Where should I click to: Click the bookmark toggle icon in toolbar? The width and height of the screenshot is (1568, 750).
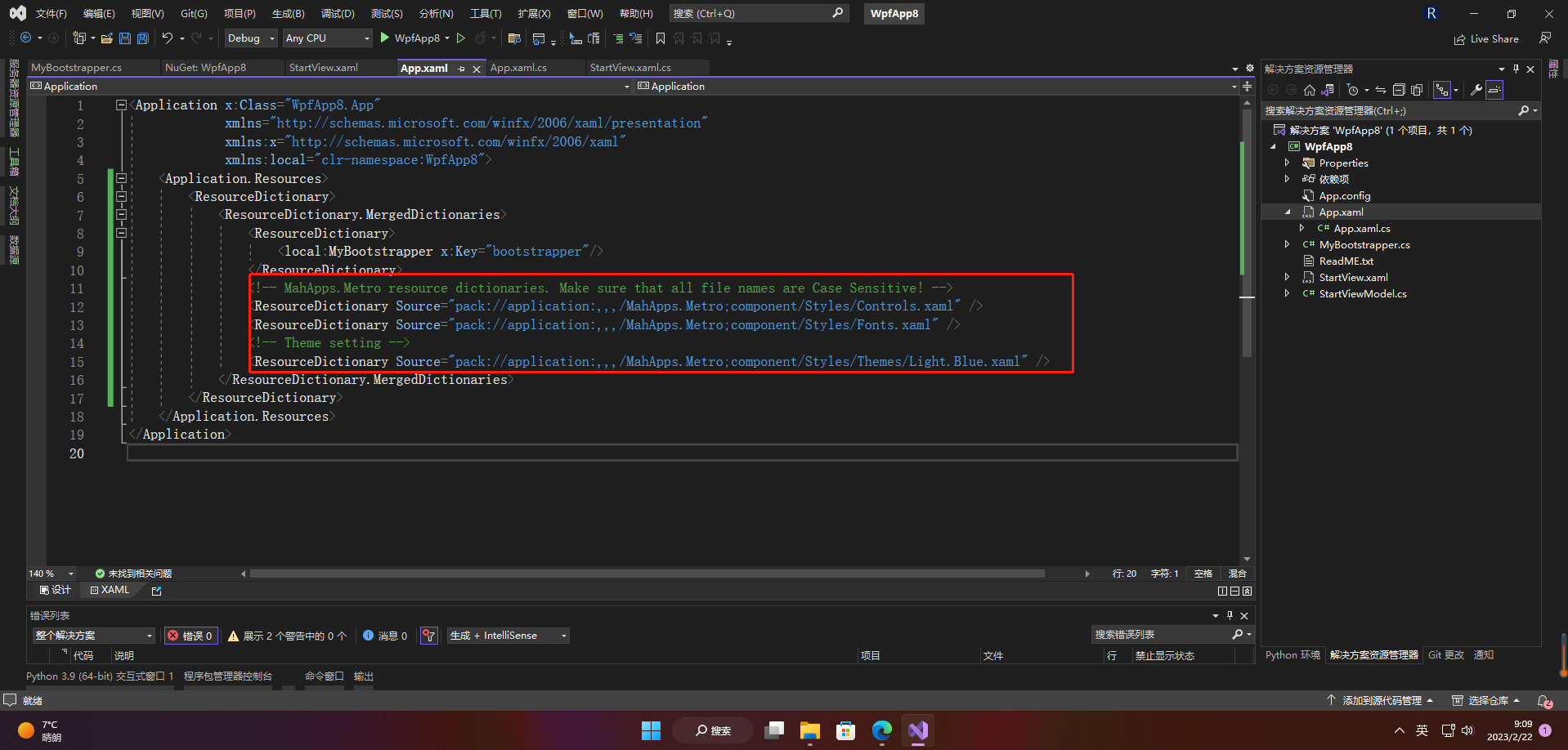pyautogui.click(x=661, y=38)
